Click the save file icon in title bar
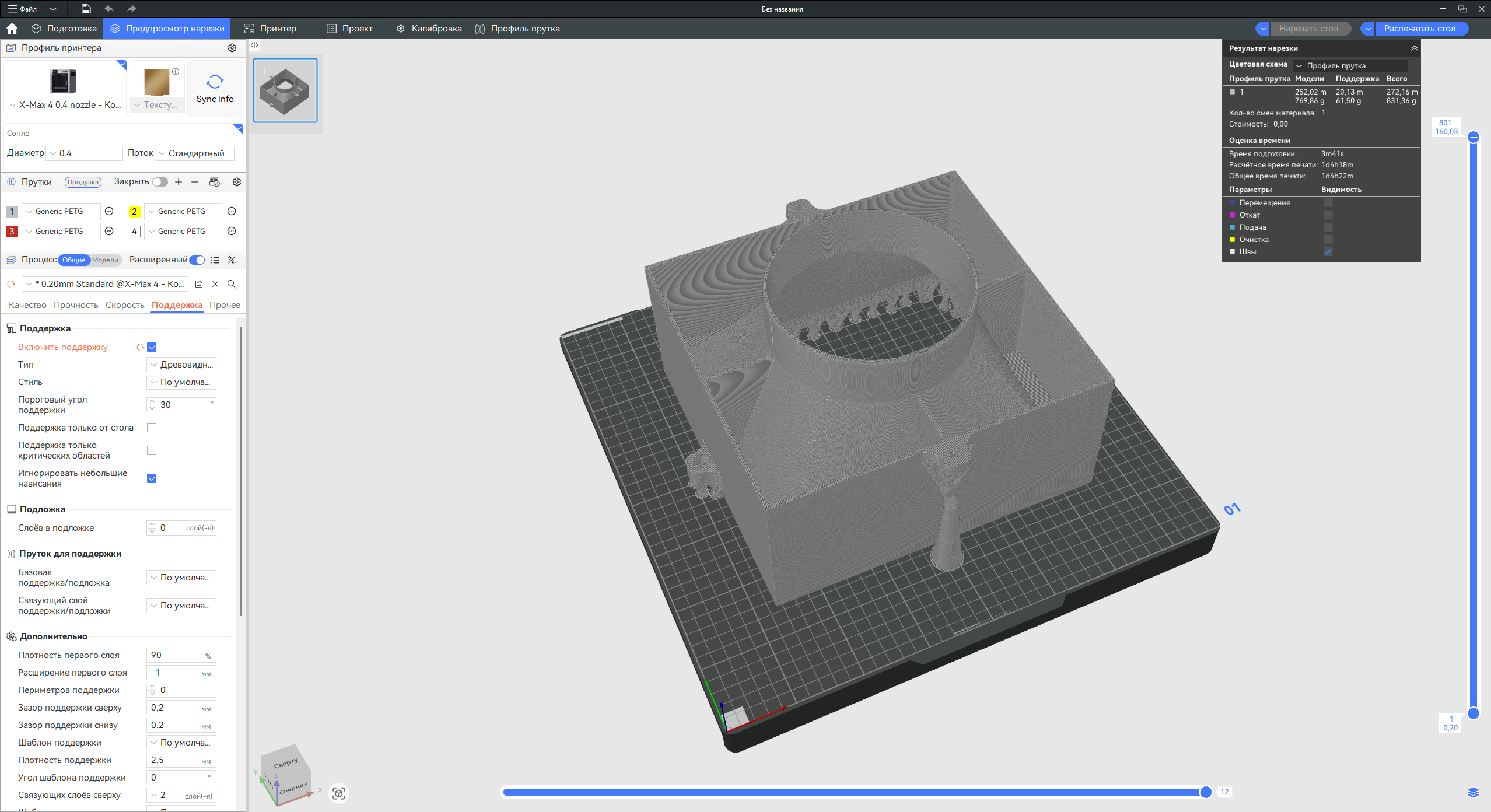The image size is (1491, 812). point(86,9)
